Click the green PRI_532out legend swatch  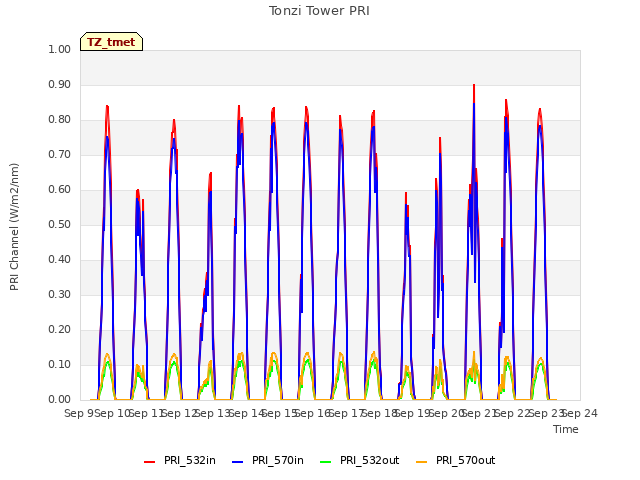point(326,462)
